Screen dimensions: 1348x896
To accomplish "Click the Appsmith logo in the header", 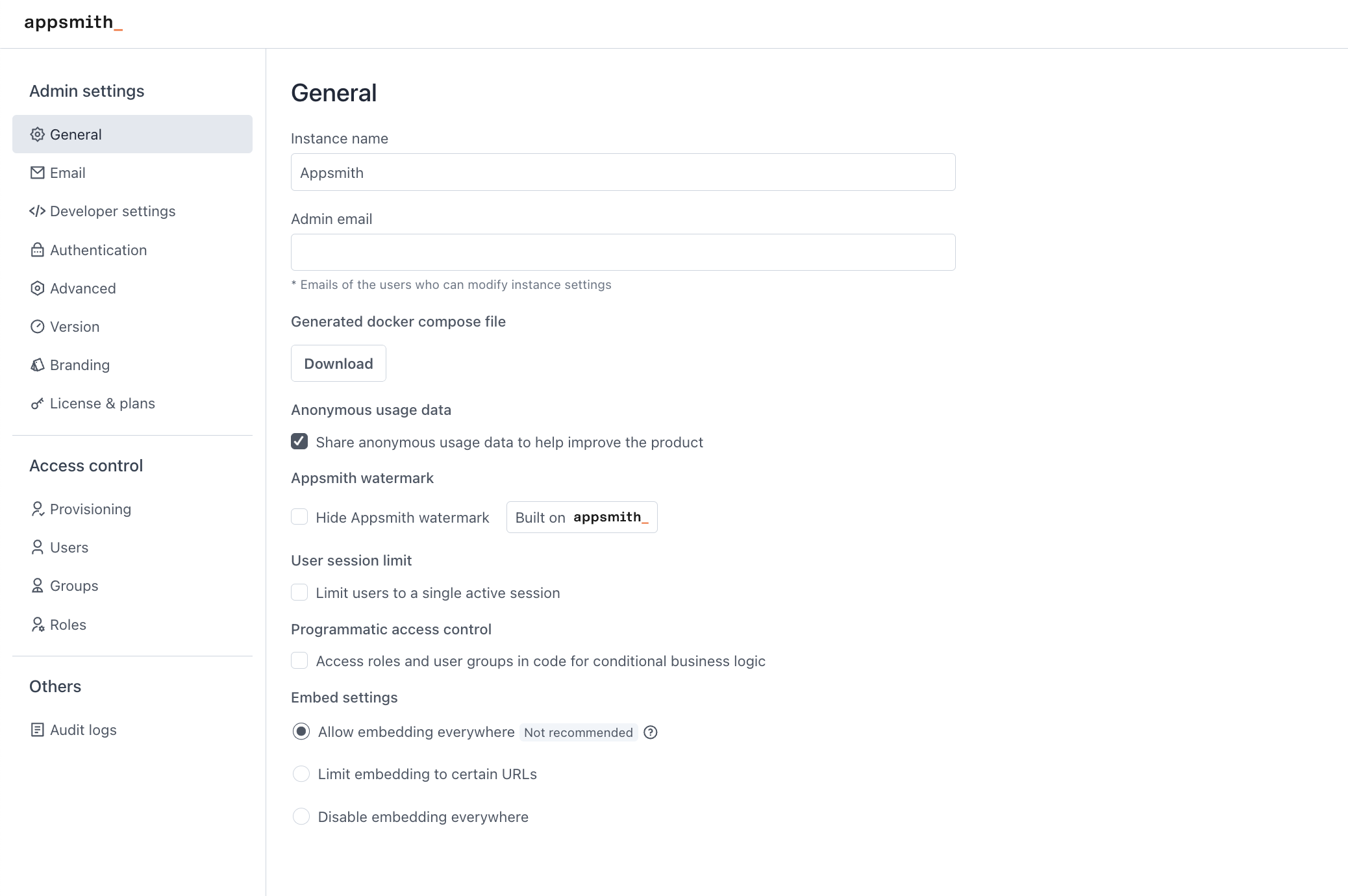I will [x=73, y=23].
